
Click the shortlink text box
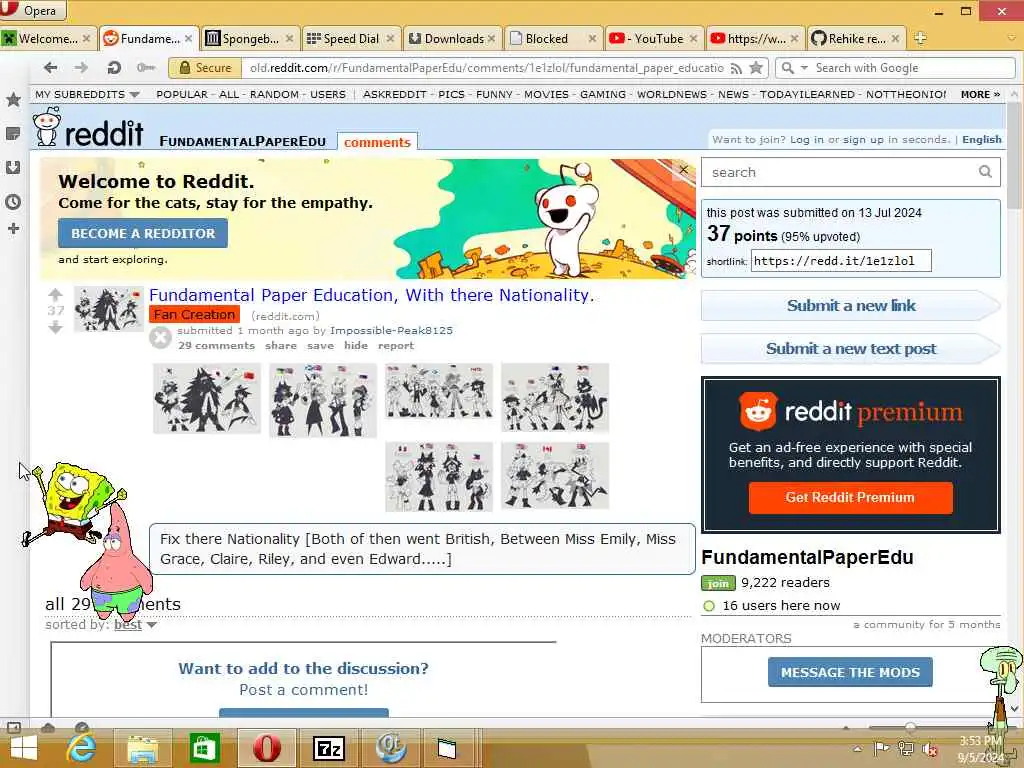pos(841,261)
